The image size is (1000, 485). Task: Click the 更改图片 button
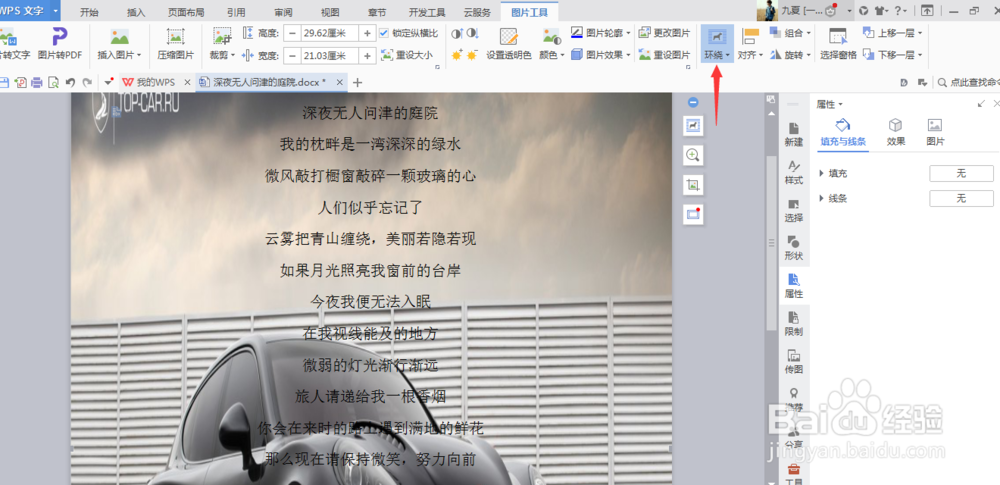point(664,33)
